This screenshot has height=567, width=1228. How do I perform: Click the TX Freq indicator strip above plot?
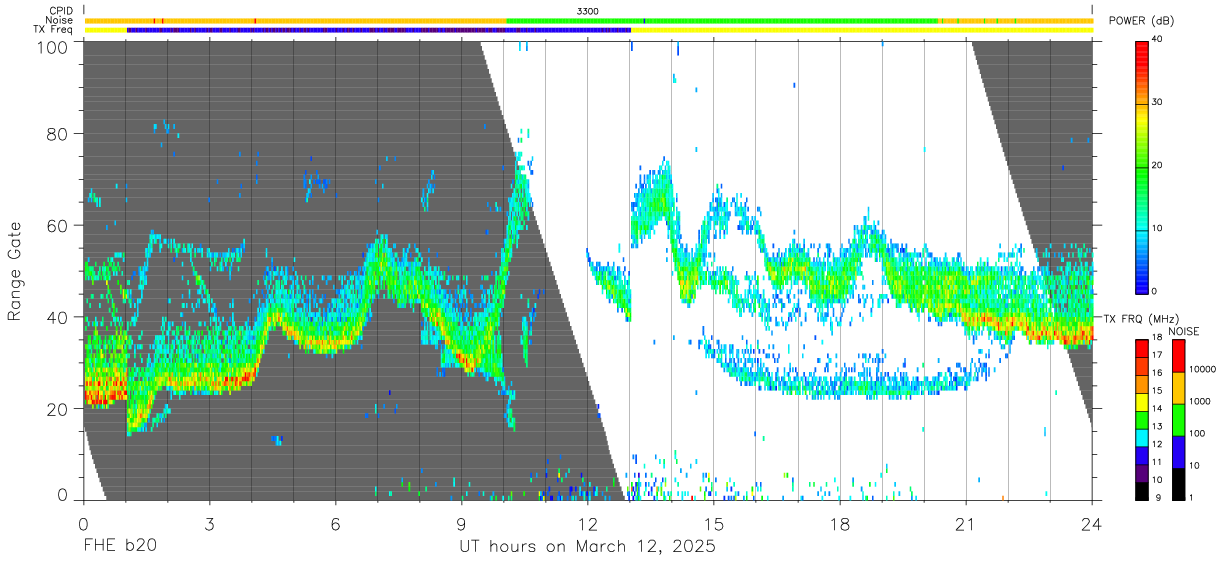pos(588,30)
